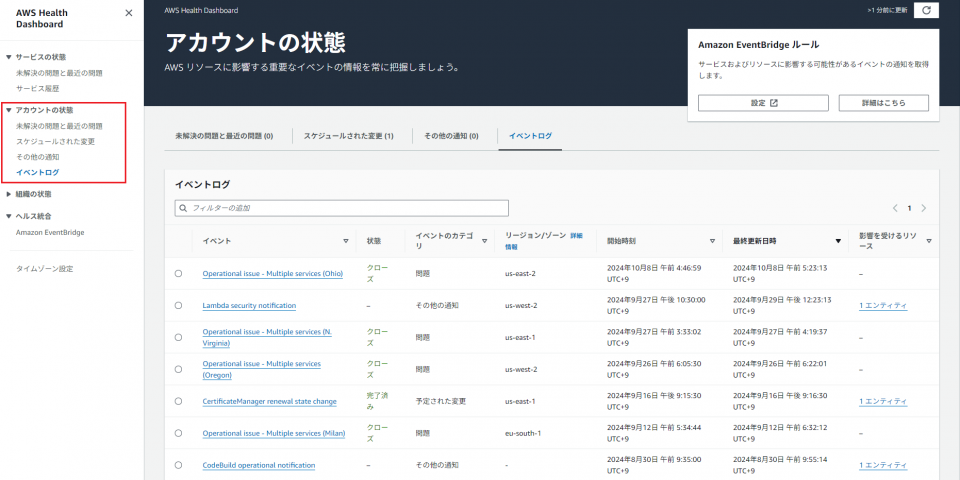Open Operational issue - Multiple services (Oregon) link
The width and height of the screenshot is (960, 480).
pos(261,369)
